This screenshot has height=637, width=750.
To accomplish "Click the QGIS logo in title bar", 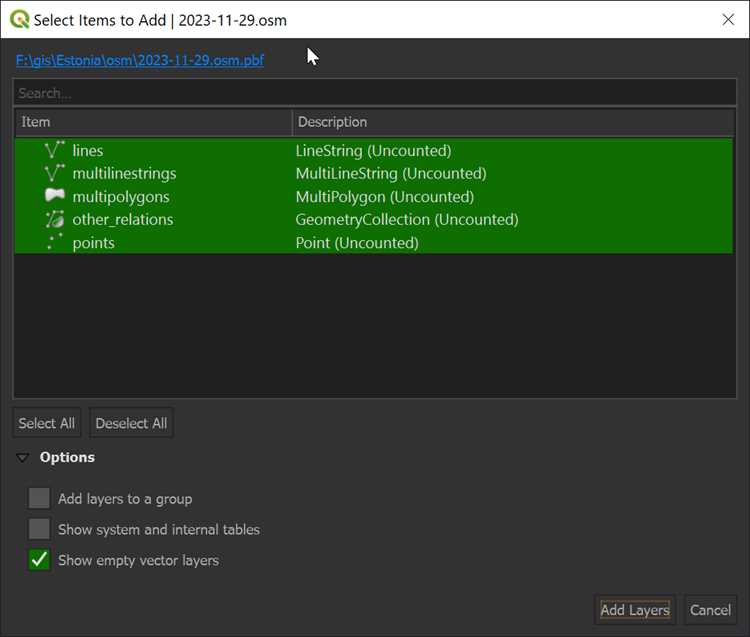I will point(19,20).
